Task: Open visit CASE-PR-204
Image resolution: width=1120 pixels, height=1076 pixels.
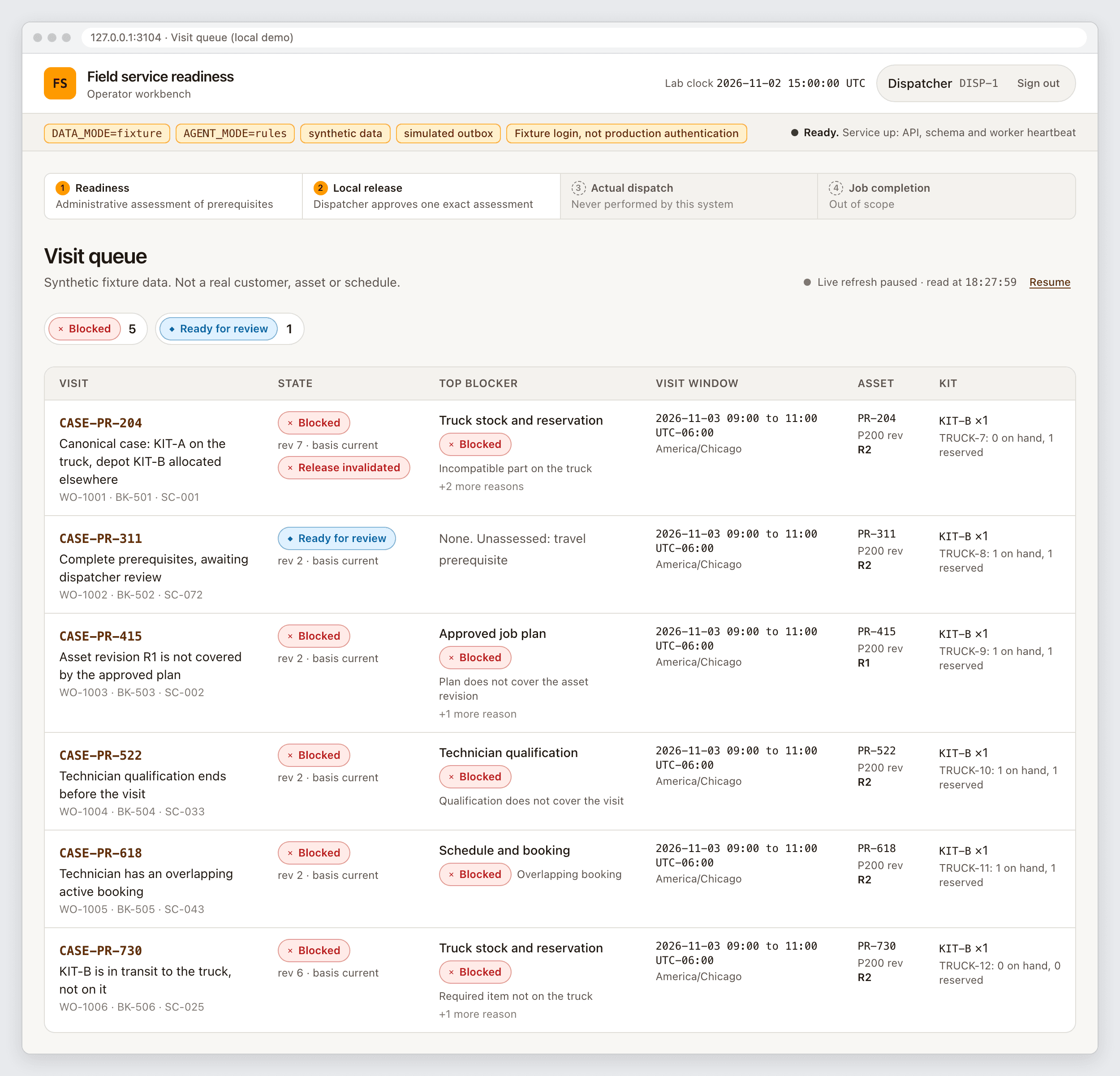Action: (100, 423)
